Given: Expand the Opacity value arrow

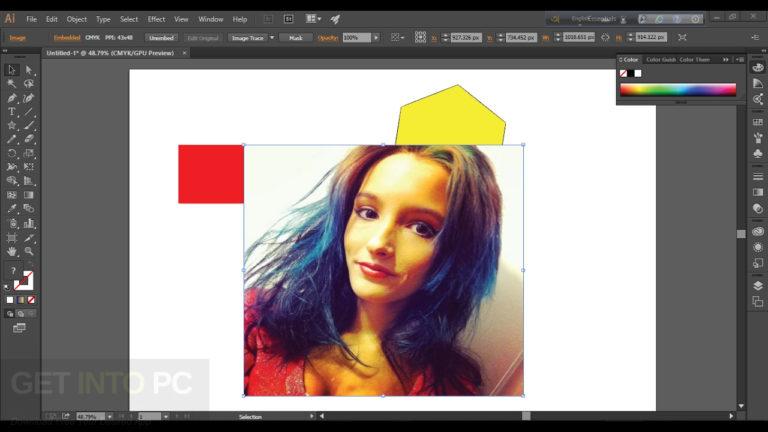Looking at the screenshot, I should [376, 38].
